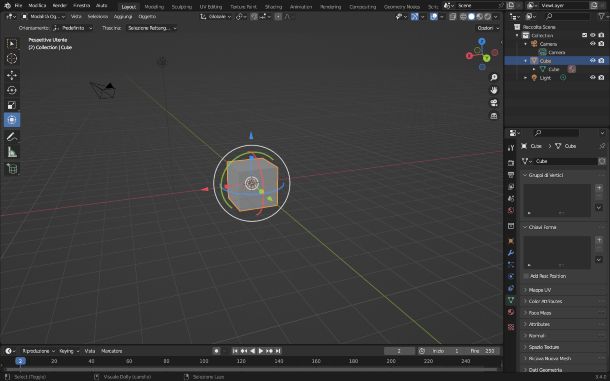This screenshot has width=610, height=381.
Task: Select the Scale tool
Action: [x=12, y=105]
